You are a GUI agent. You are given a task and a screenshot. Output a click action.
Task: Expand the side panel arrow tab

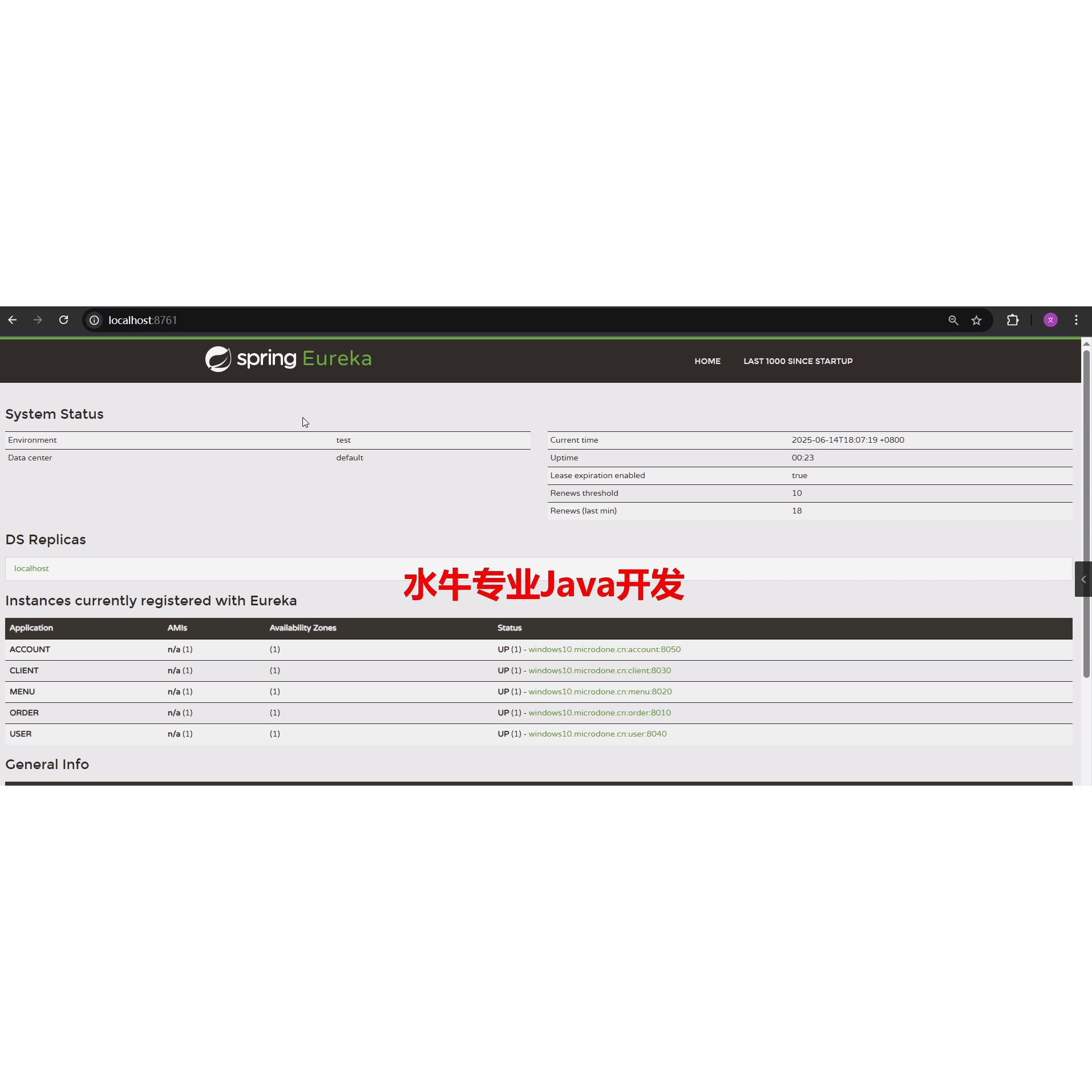coord(1083,579)
